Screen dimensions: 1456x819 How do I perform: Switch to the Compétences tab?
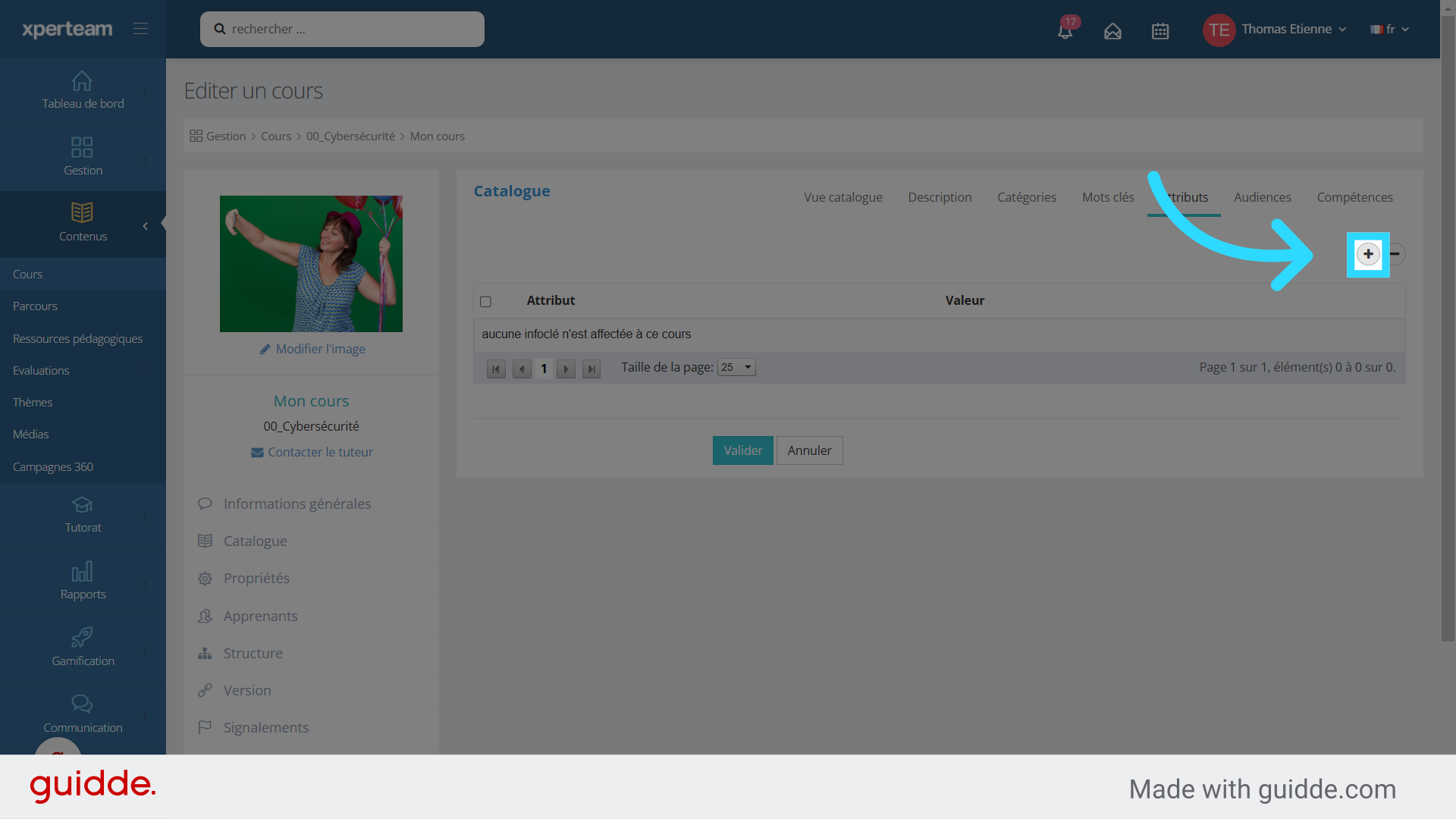coord(1354,197)
